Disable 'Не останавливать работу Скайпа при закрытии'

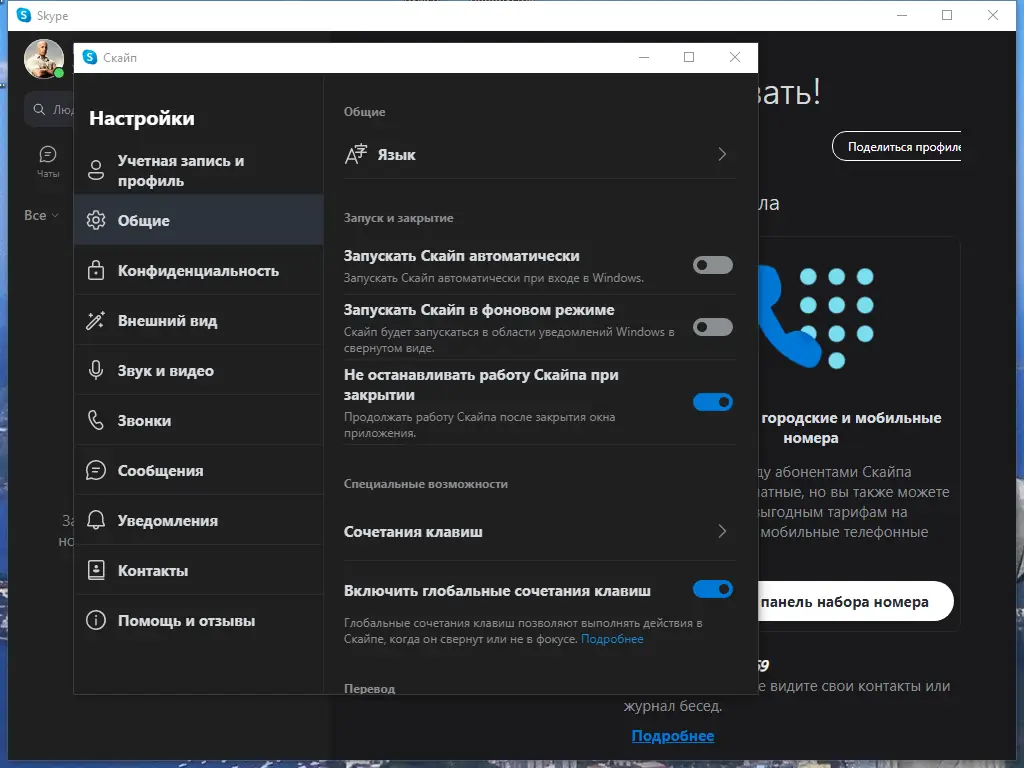click(x=712, y=402)
